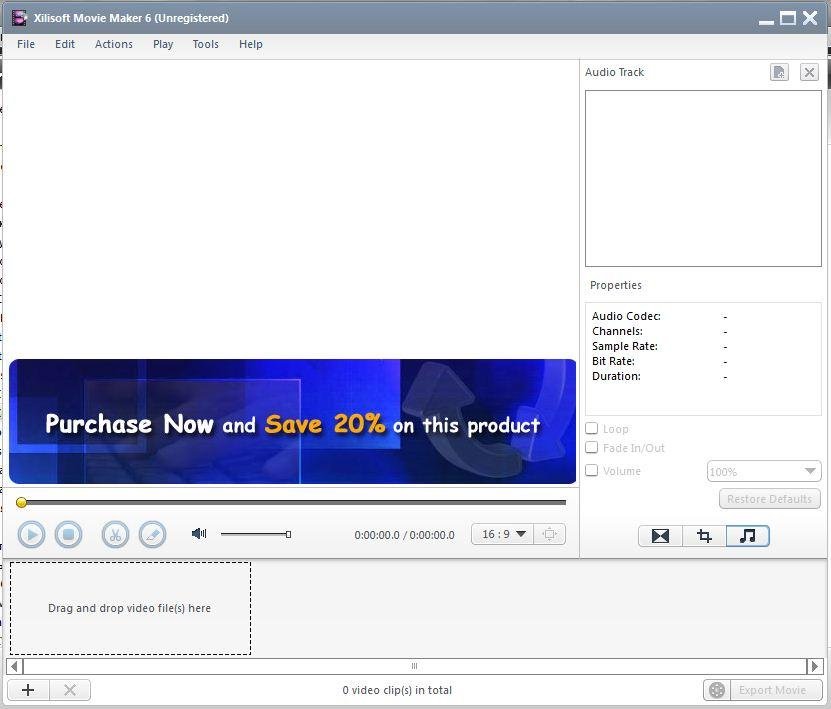This screenshot has height=709, width=831.
Task: Click add audio file icon in Audio Track
Action: coord(779,72)
